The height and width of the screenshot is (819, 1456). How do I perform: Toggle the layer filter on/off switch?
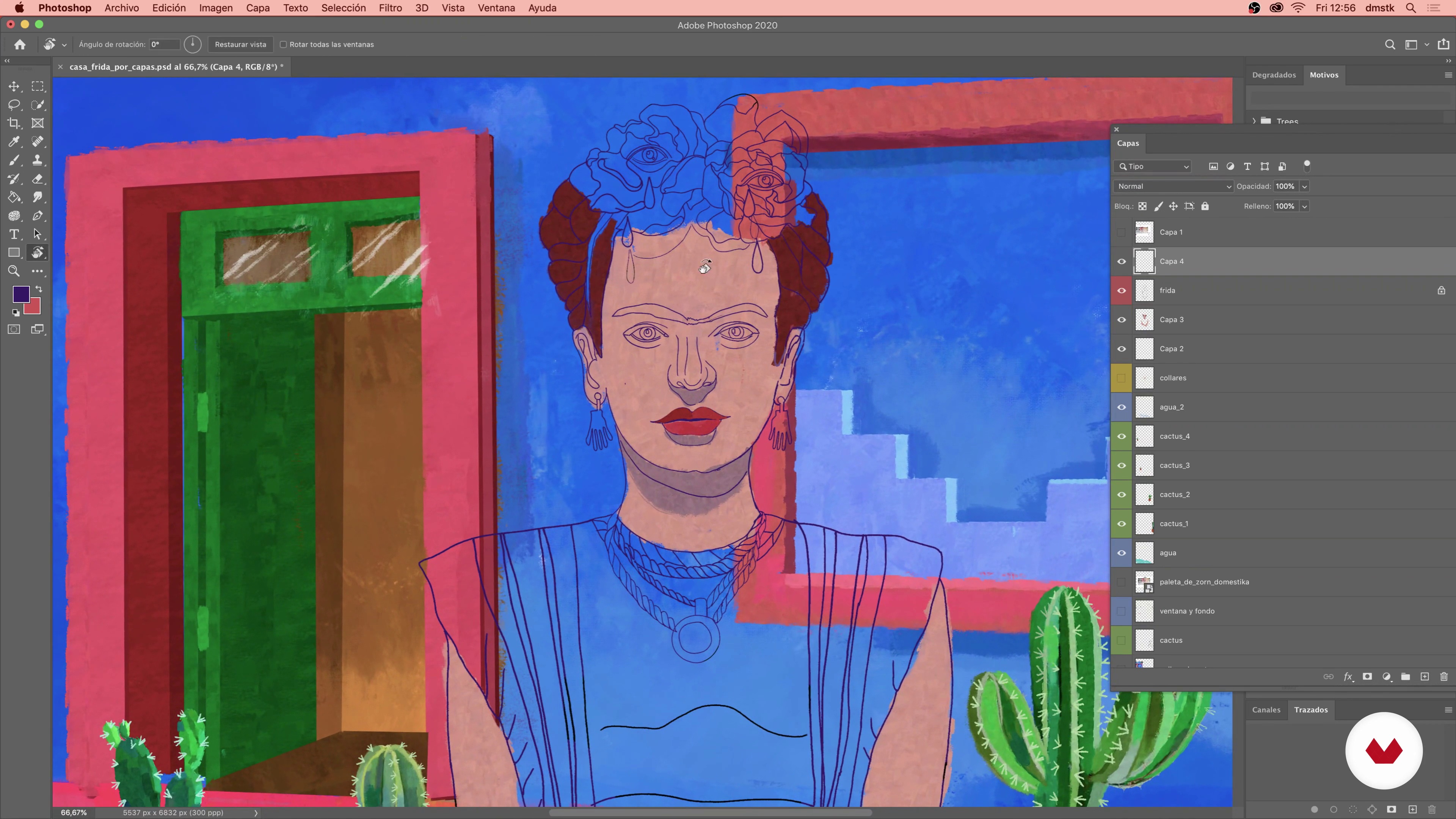(x=1307, y=166)
